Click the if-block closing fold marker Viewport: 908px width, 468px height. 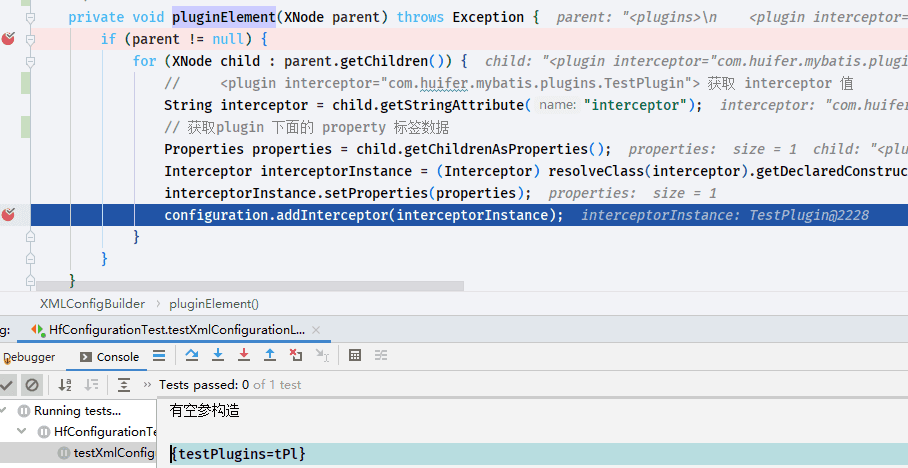[30, 259]
